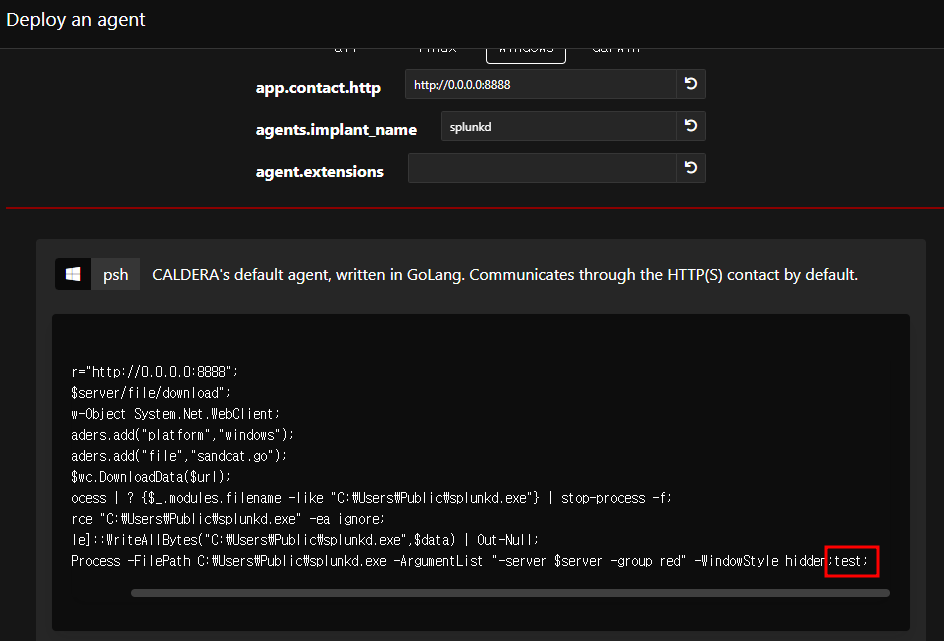Click the agents.implant_name label
This screenshot has height=641, width=944.
coord(337,130)
